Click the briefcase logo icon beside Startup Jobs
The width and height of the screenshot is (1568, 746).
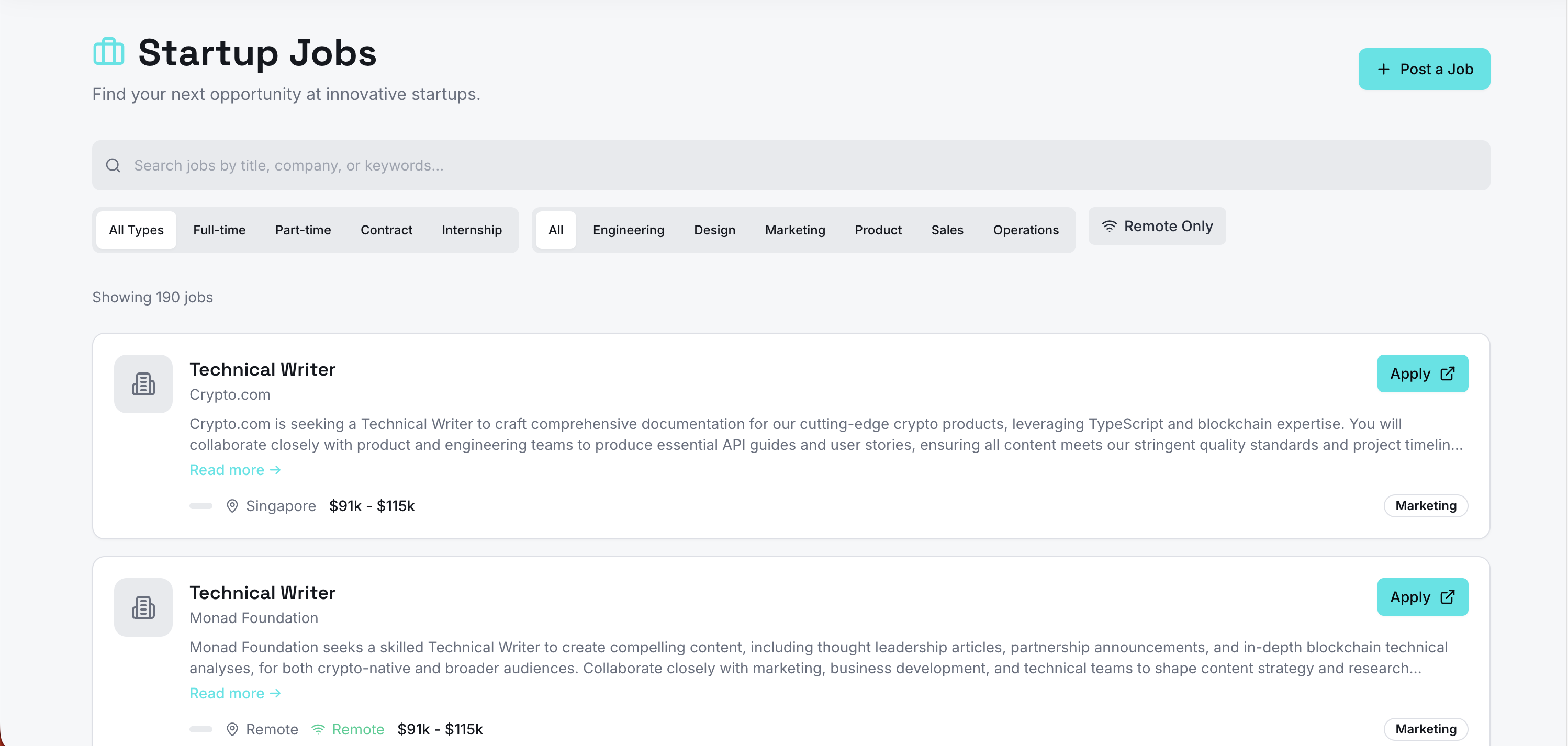point(108,52)
